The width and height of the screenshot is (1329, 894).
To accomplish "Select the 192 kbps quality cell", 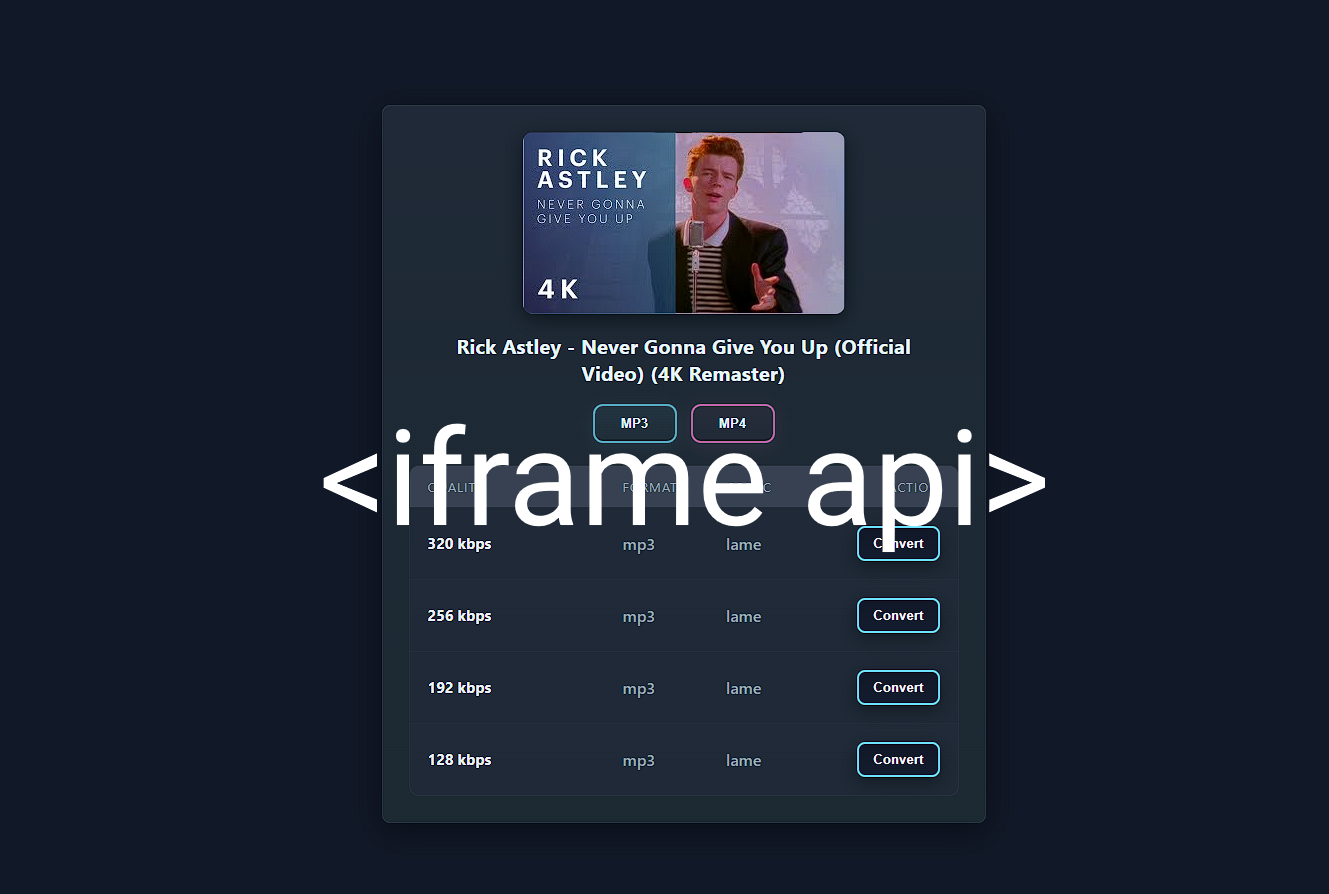I will (x=459, y=688).
